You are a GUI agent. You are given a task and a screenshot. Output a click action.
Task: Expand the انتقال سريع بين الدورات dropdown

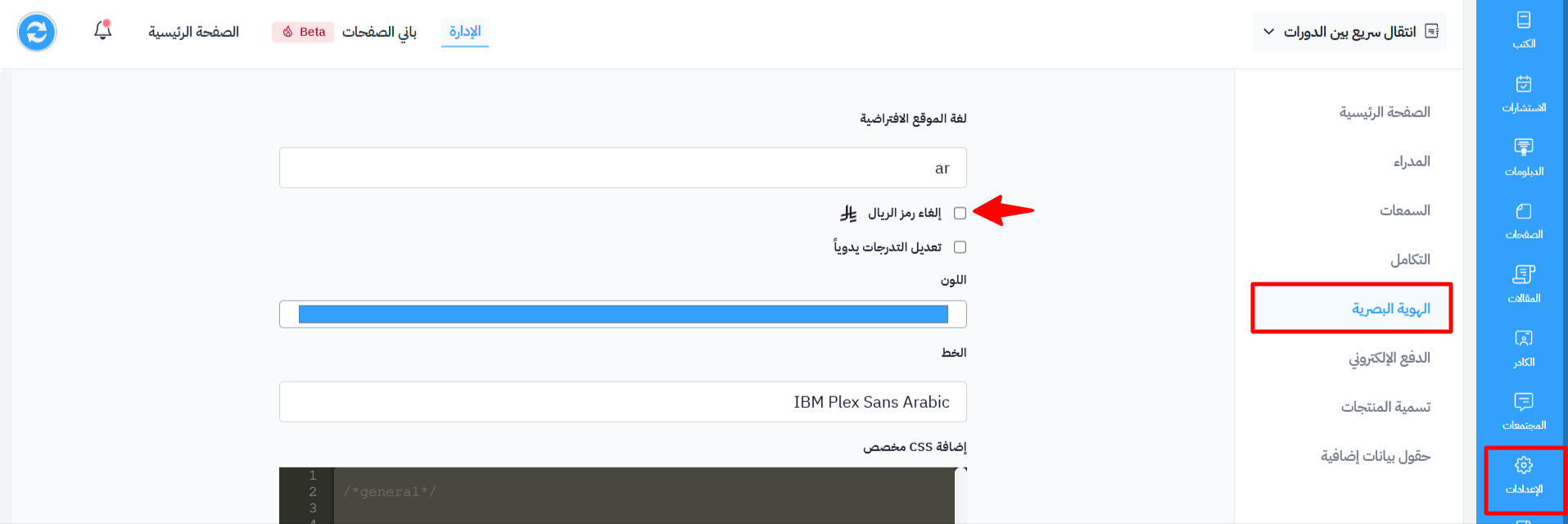pyautogui.click(x=1350, y=31)
